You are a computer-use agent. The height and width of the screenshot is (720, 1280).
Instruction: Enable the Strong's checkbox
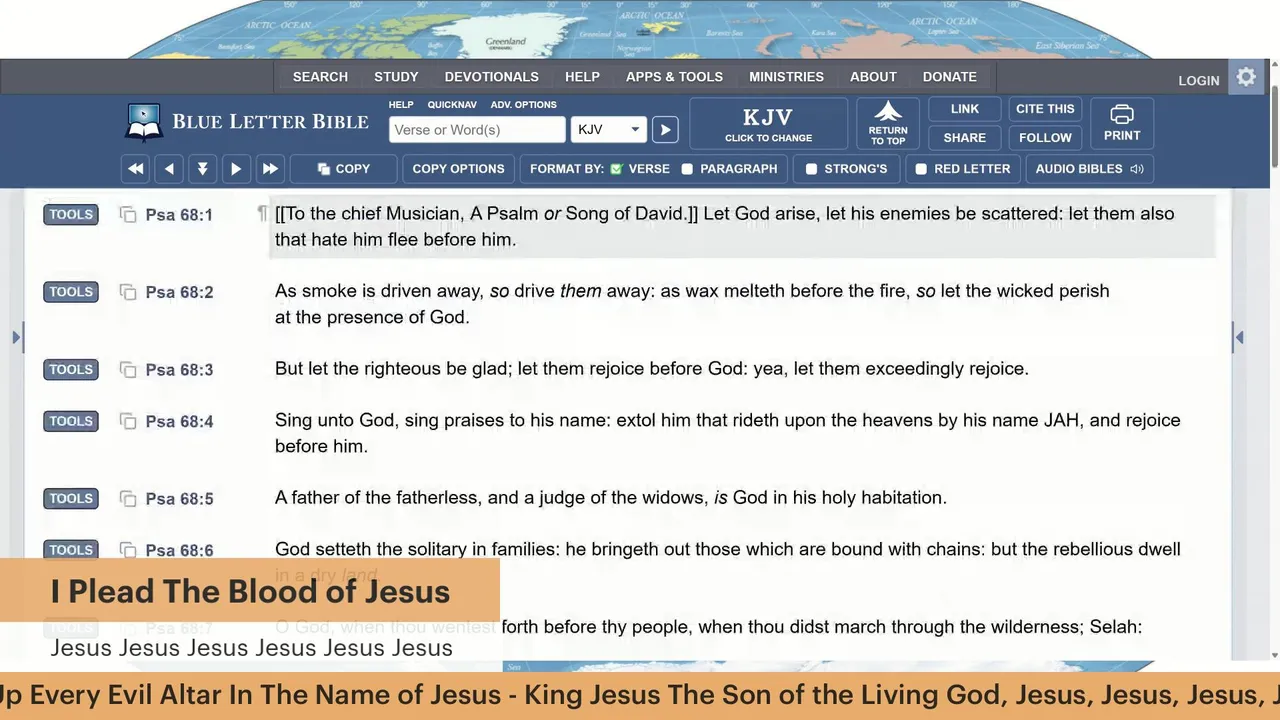[x=811, y=169]
